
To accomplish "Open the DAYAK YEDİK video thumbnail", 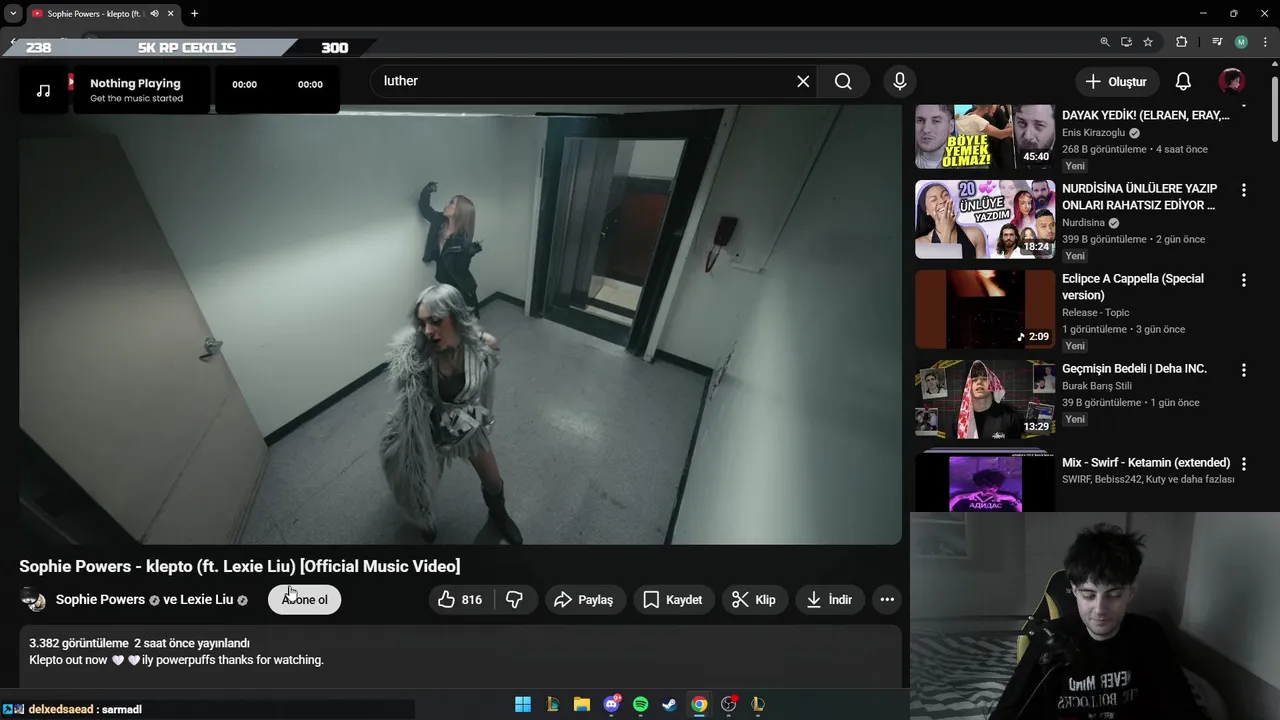I will pyautogui.click(x=985, y=137).
